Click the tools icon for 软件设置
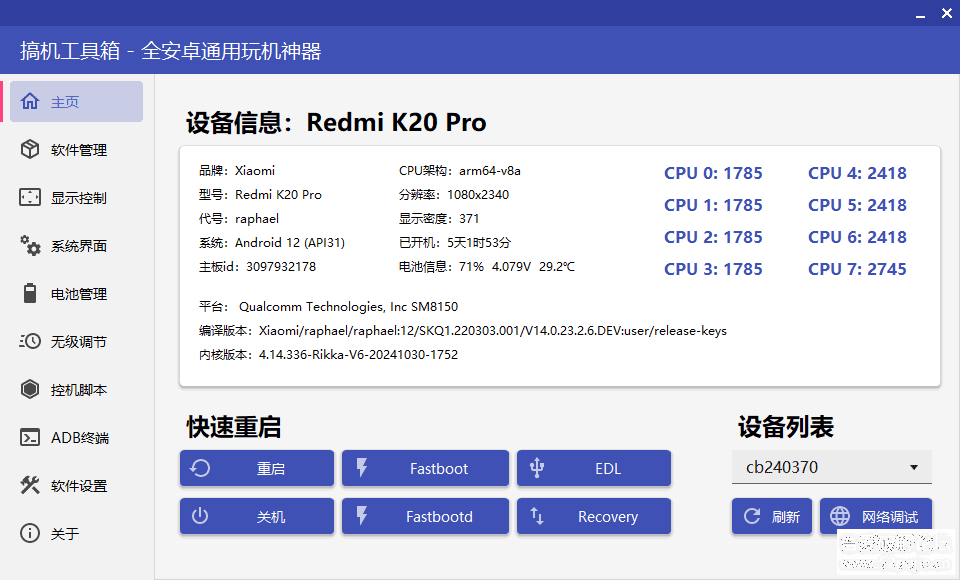The image size is (960, 580). click(29, 485)
